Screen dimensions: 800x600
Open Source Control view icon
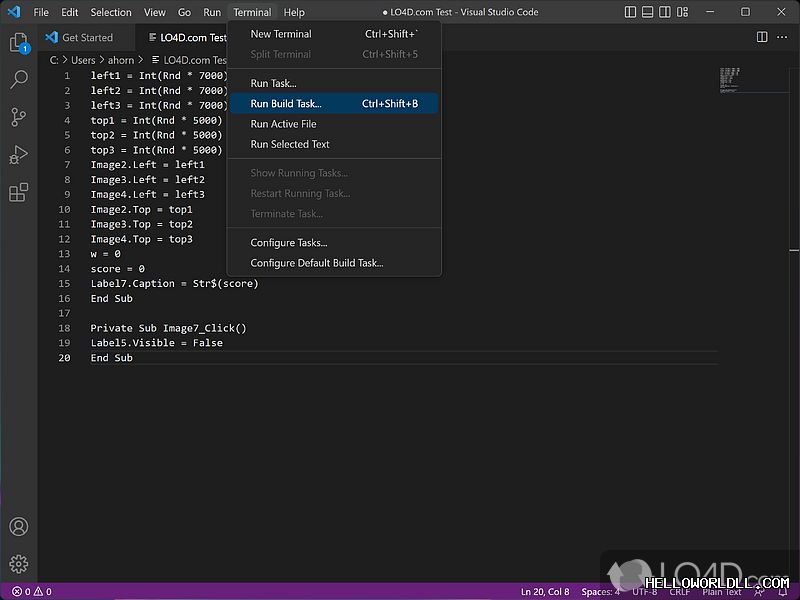19,117
